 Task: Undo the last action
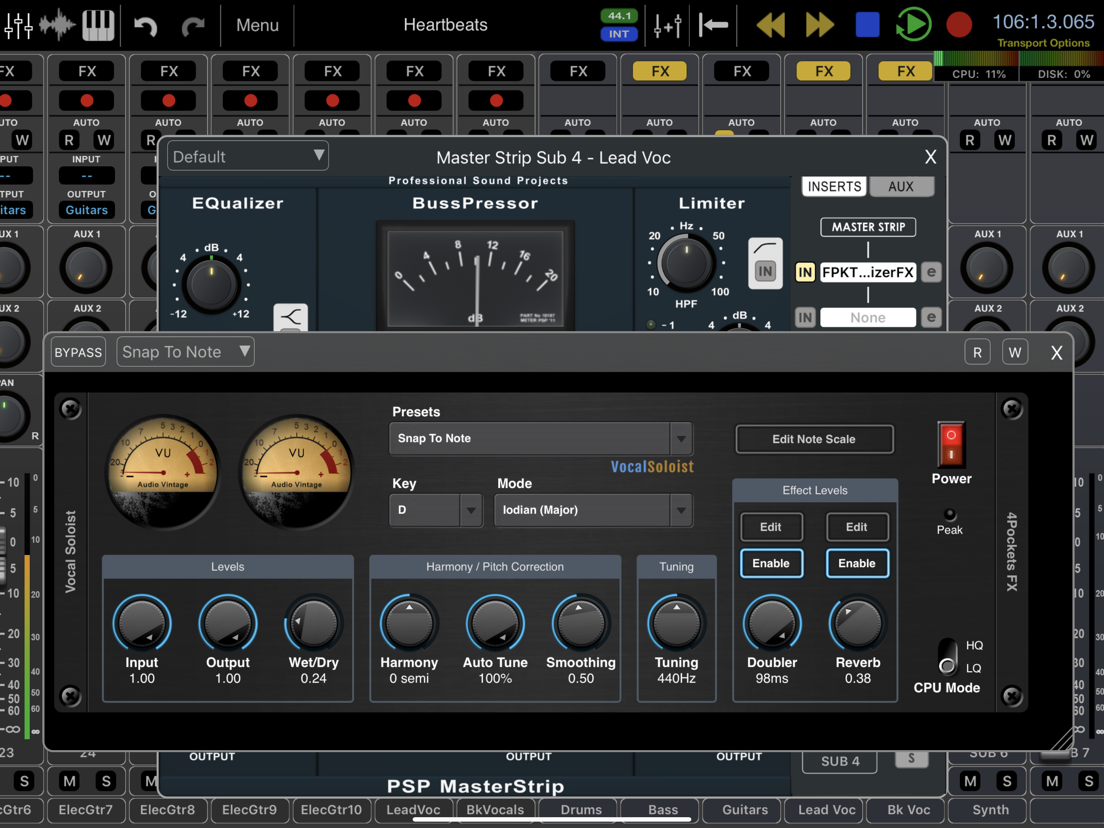(145, 26)
